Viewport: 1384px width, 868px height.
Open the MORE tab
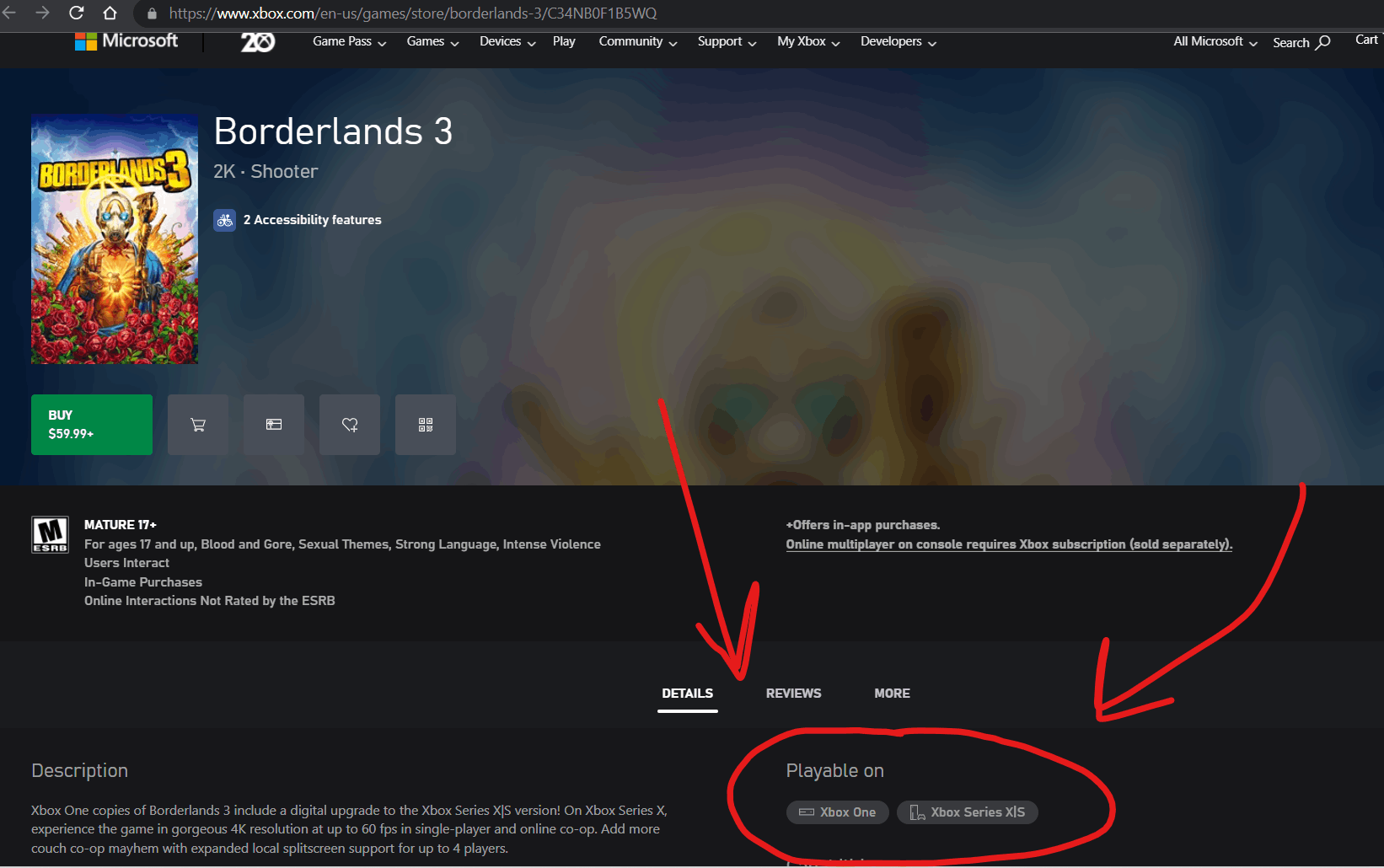point(892,694)
